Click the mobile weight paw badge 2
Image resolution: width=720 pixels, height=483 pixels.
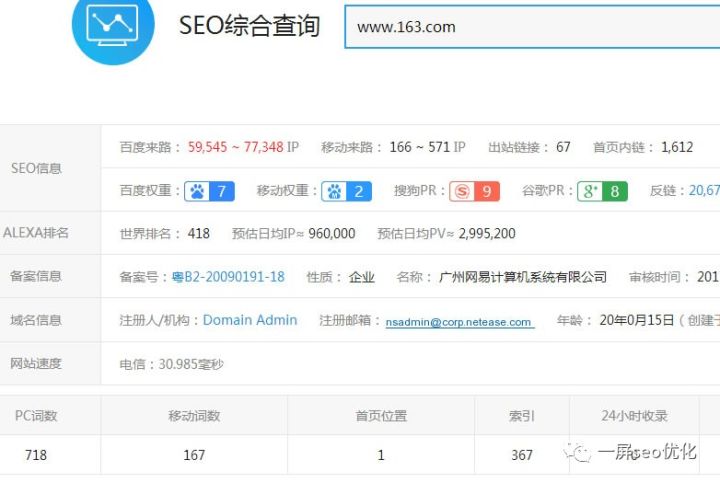tap(346, 191)
